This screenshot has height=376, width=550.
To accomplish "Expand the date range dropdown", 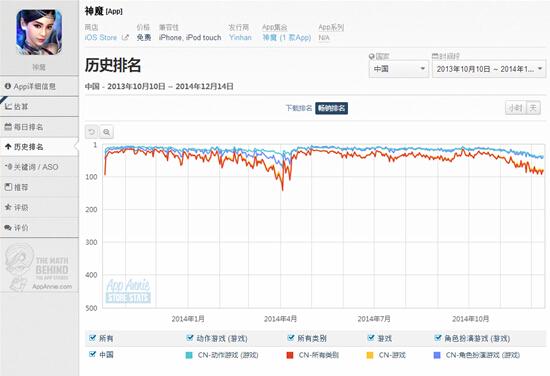I will pos(489,69).
